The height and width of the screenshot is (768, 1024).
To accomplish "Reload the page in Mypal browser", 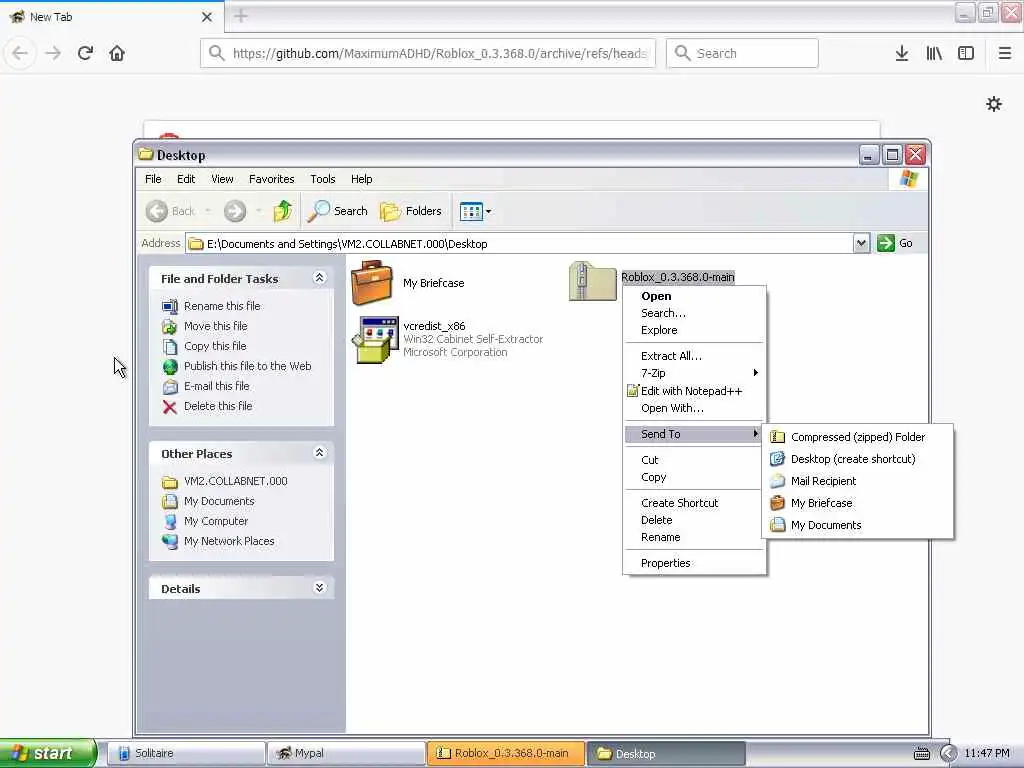I will pos(85,53).
